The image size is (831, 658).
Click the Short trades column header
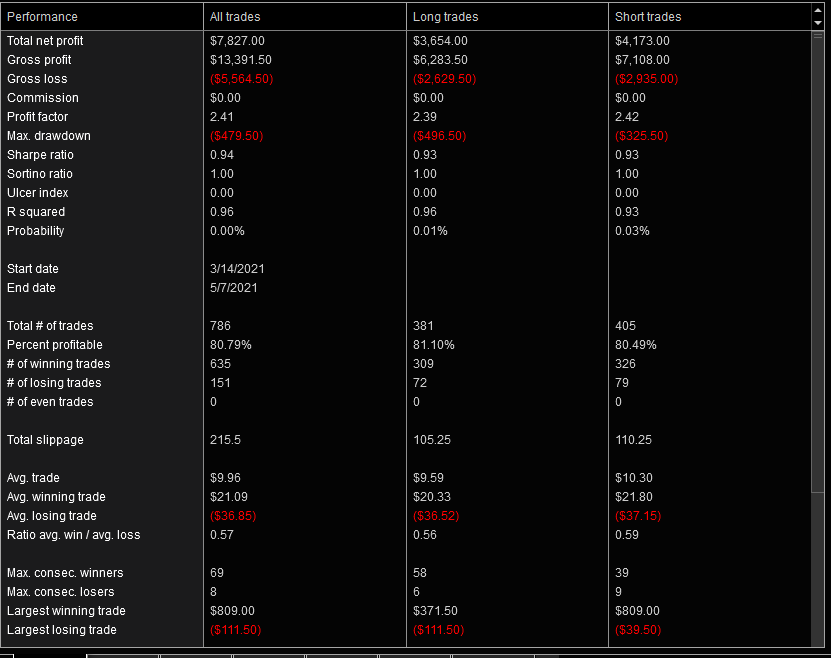(648, 17)
